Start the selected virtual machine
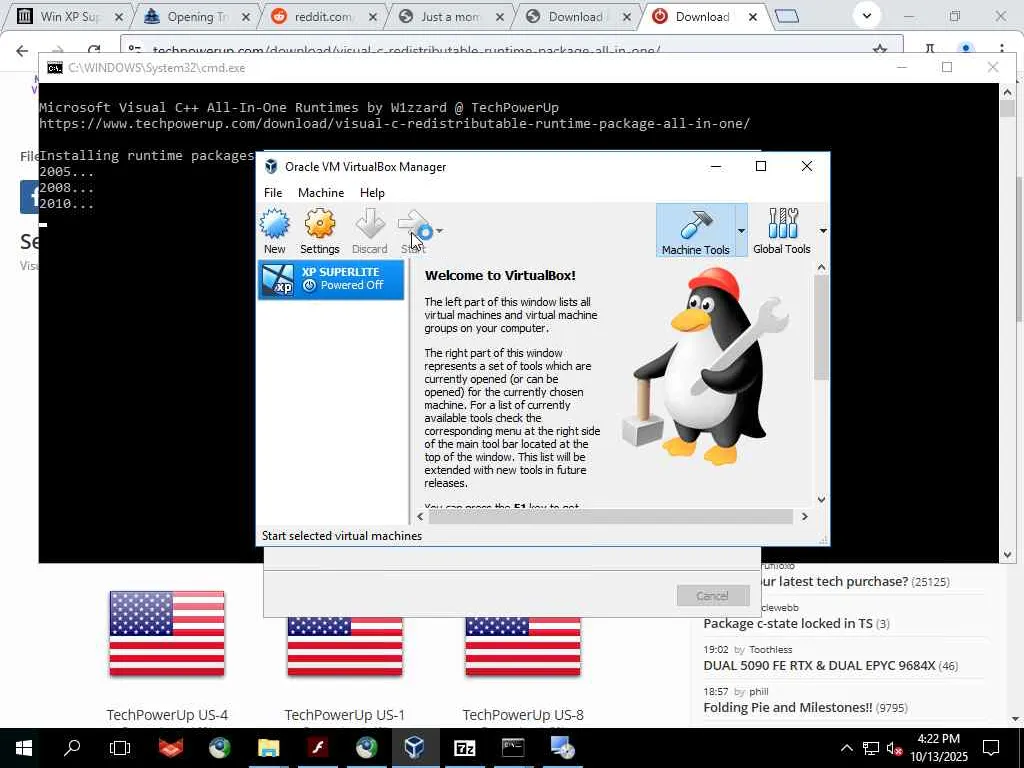This screenshot has height=768, width=1024. tap(413, 231)
